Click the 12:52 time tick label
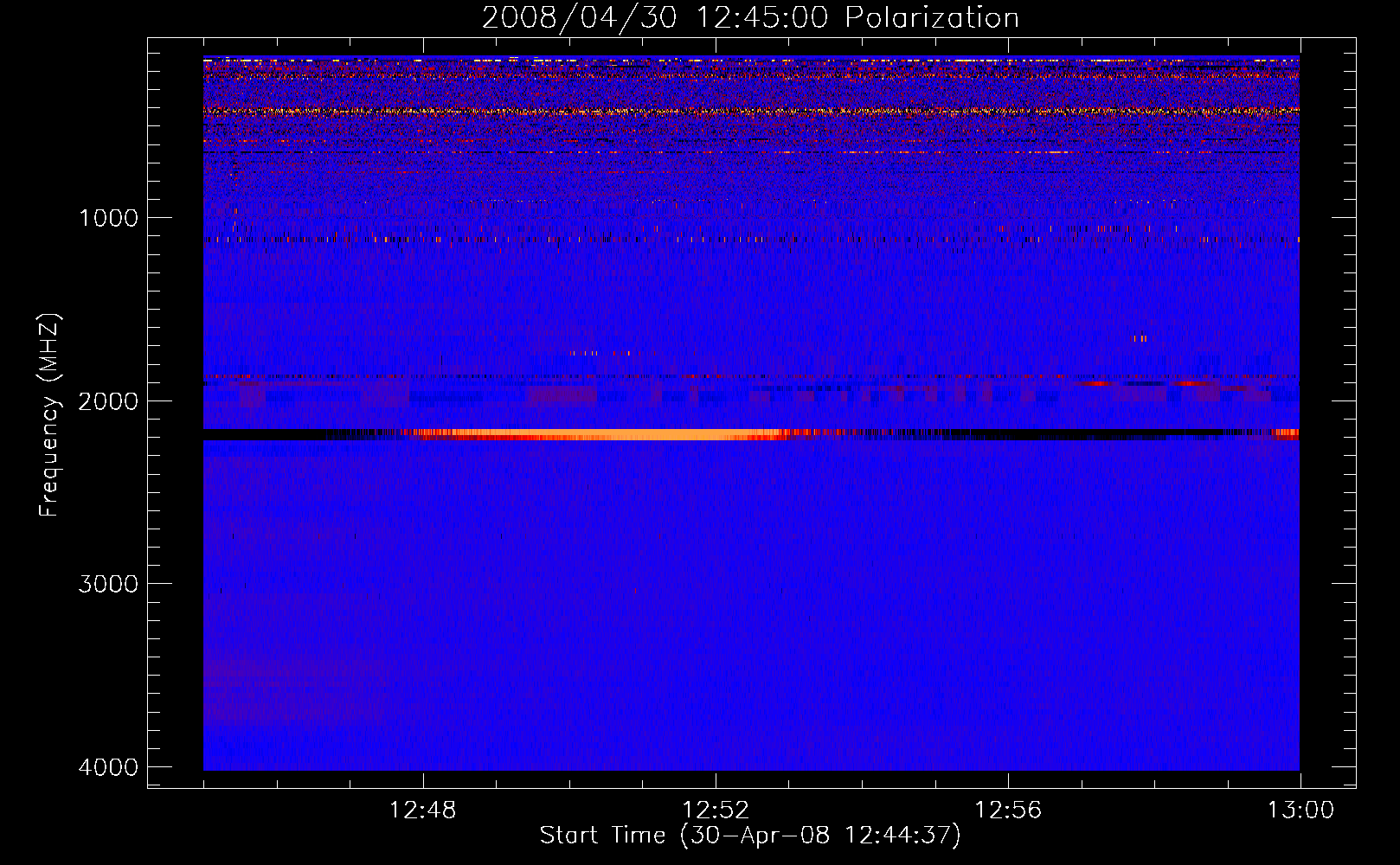The image size is (1400, 865). tap(716, 811)
